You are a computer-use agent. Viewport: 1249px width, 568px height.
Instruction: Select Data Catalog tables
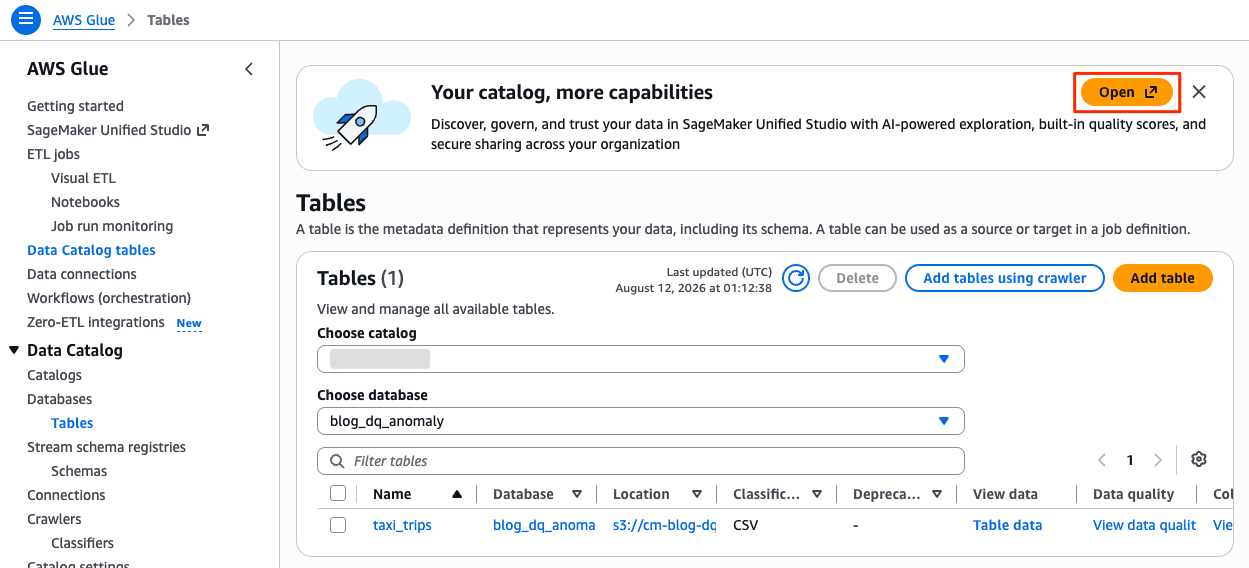[x=91, y=250]
